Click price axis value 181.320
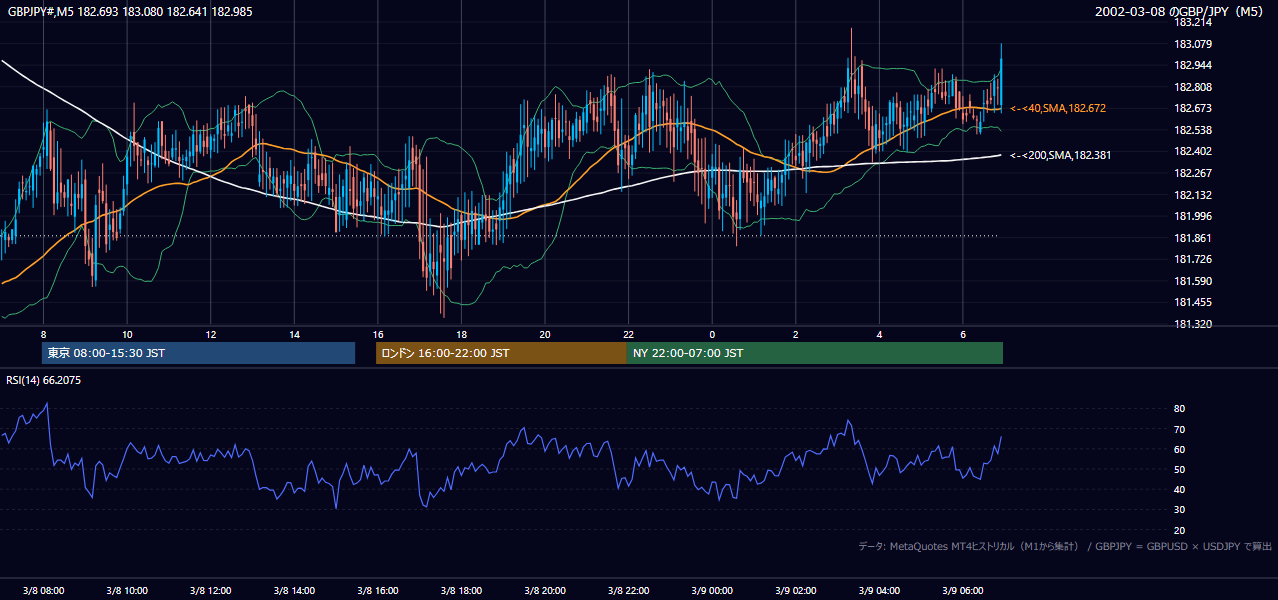The height and width of the screenshot is (600, 1278). (x=1192, y=324)
